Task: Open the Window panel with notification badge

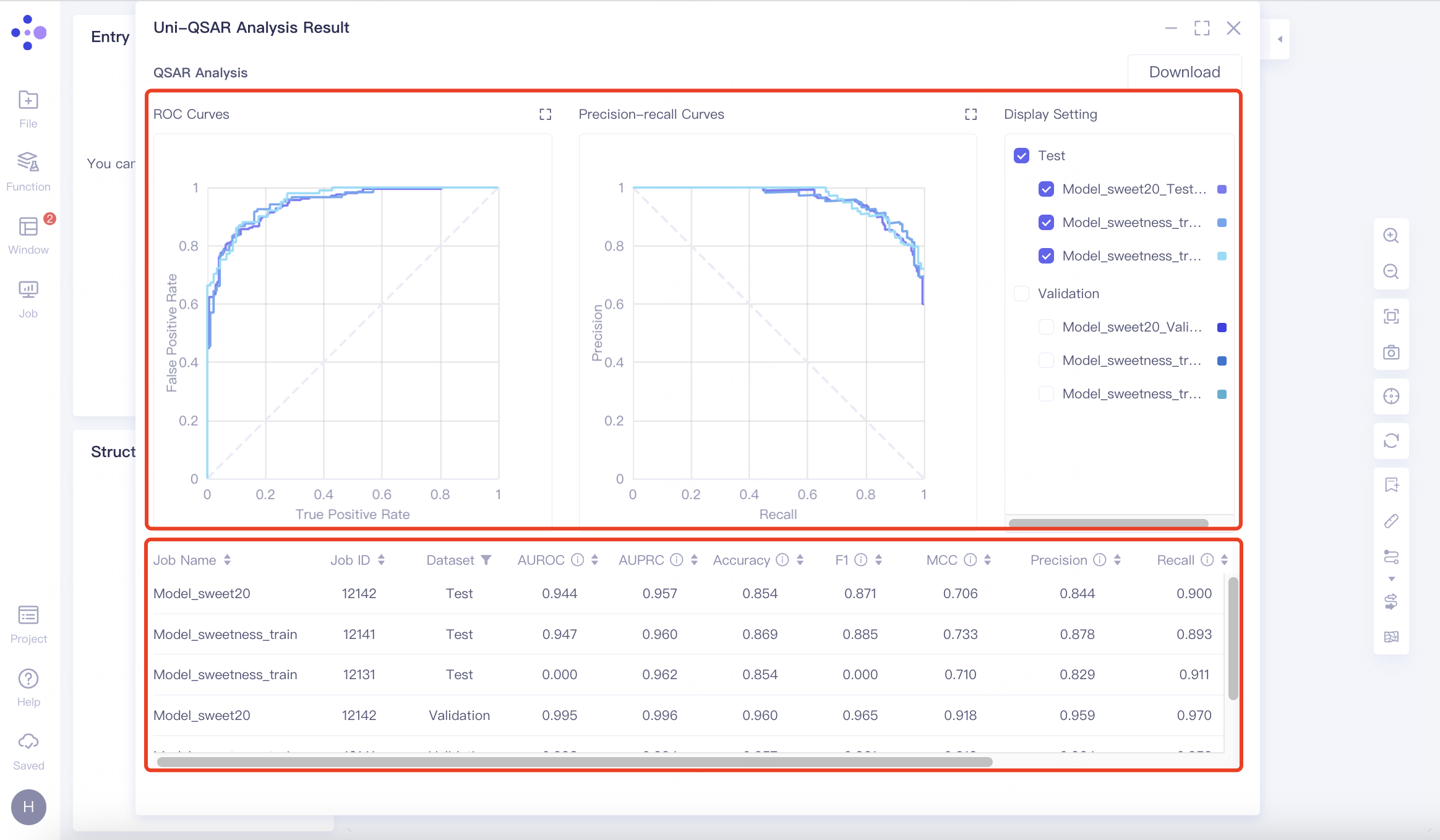Action: (x=28, y=234)
